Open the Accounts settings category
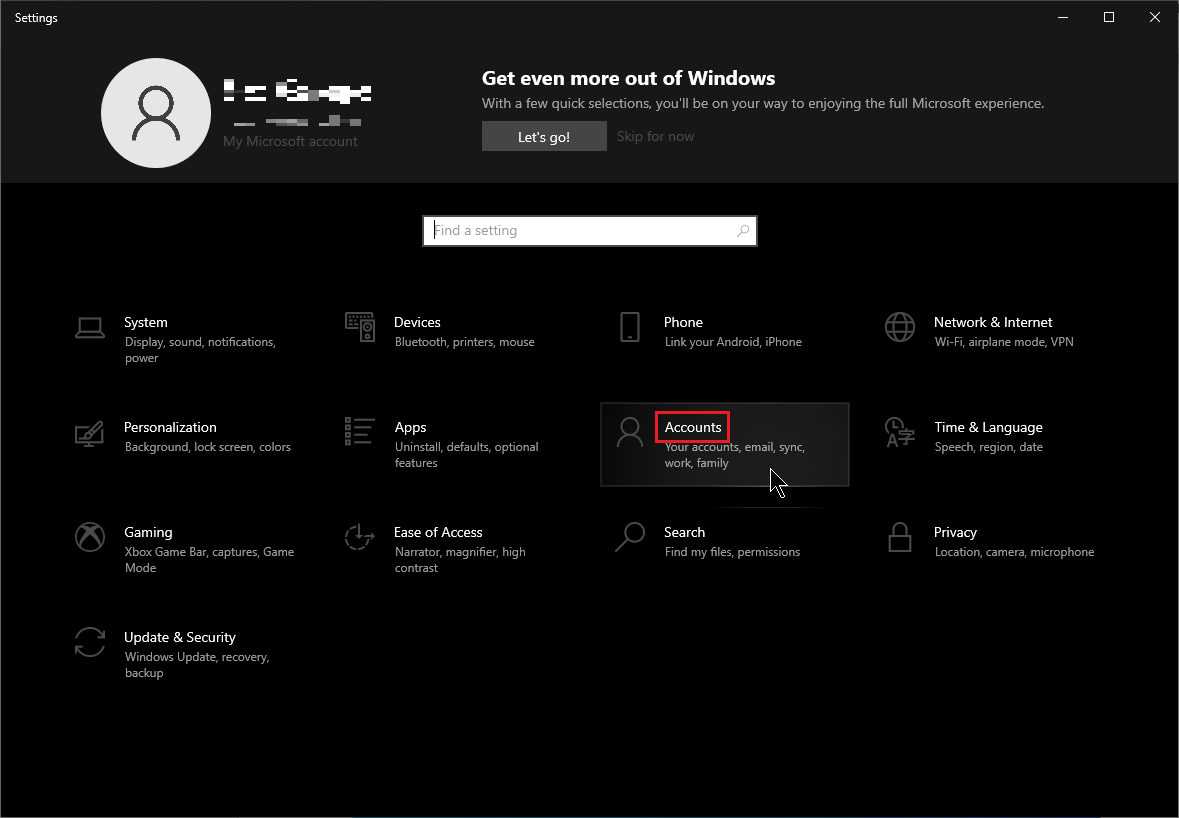The image size is (1179, 818). coord(693,427)
